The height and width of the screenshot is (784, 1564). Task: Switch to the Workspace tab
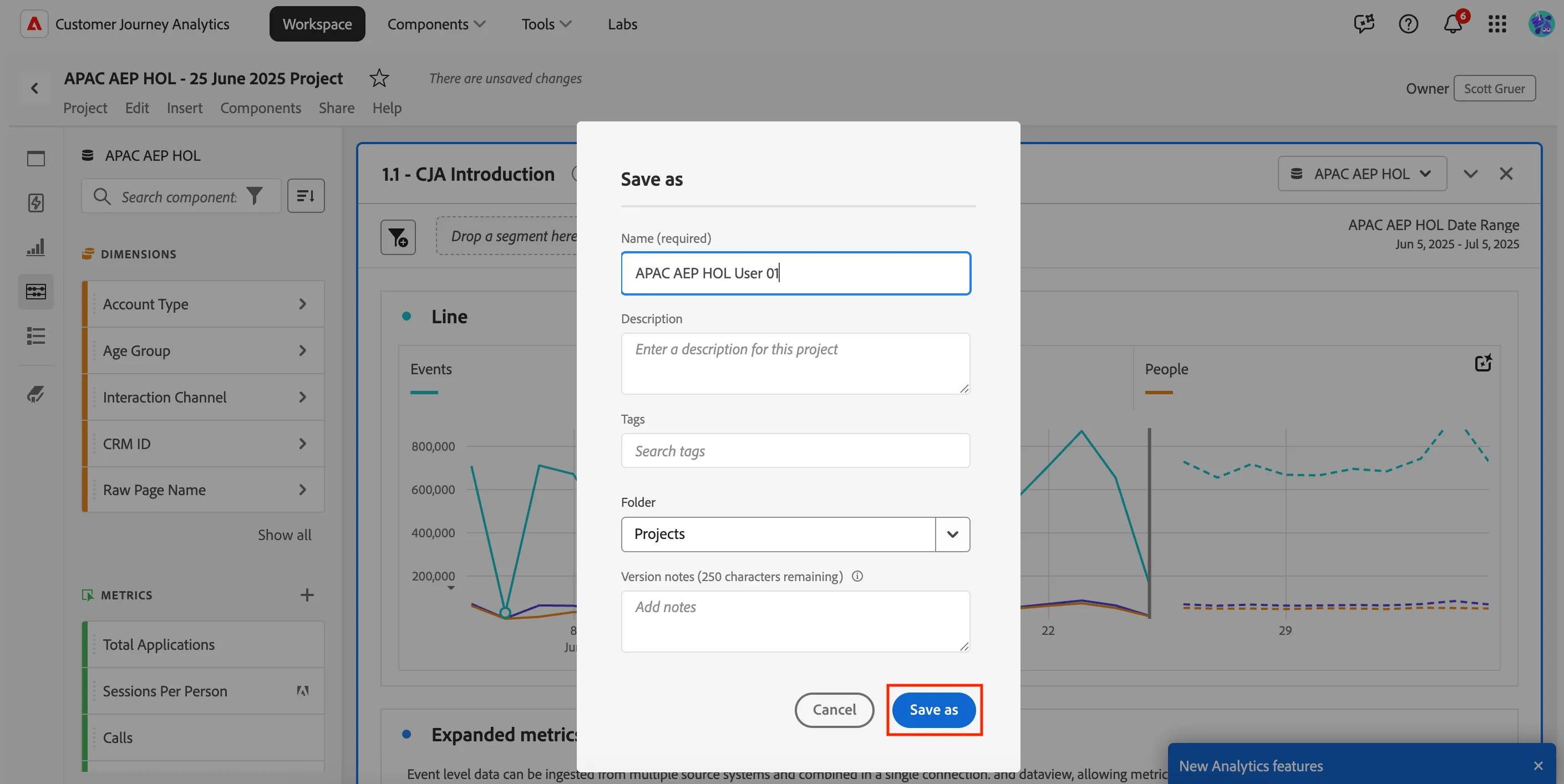pyautogui.click(x=317, y=24)
